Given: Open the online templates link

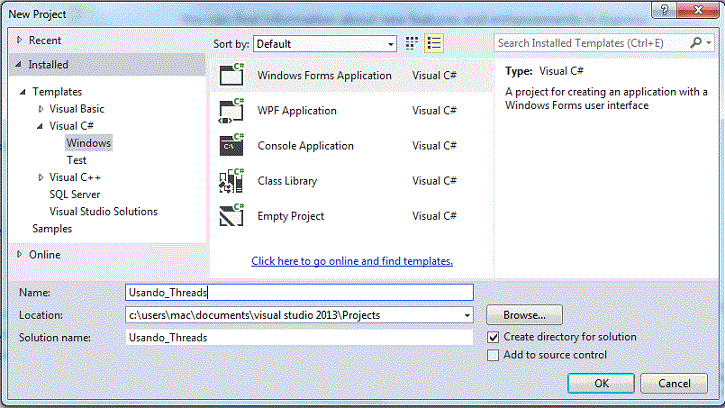Looking at the screenshot, I should (x=352, y=261).
